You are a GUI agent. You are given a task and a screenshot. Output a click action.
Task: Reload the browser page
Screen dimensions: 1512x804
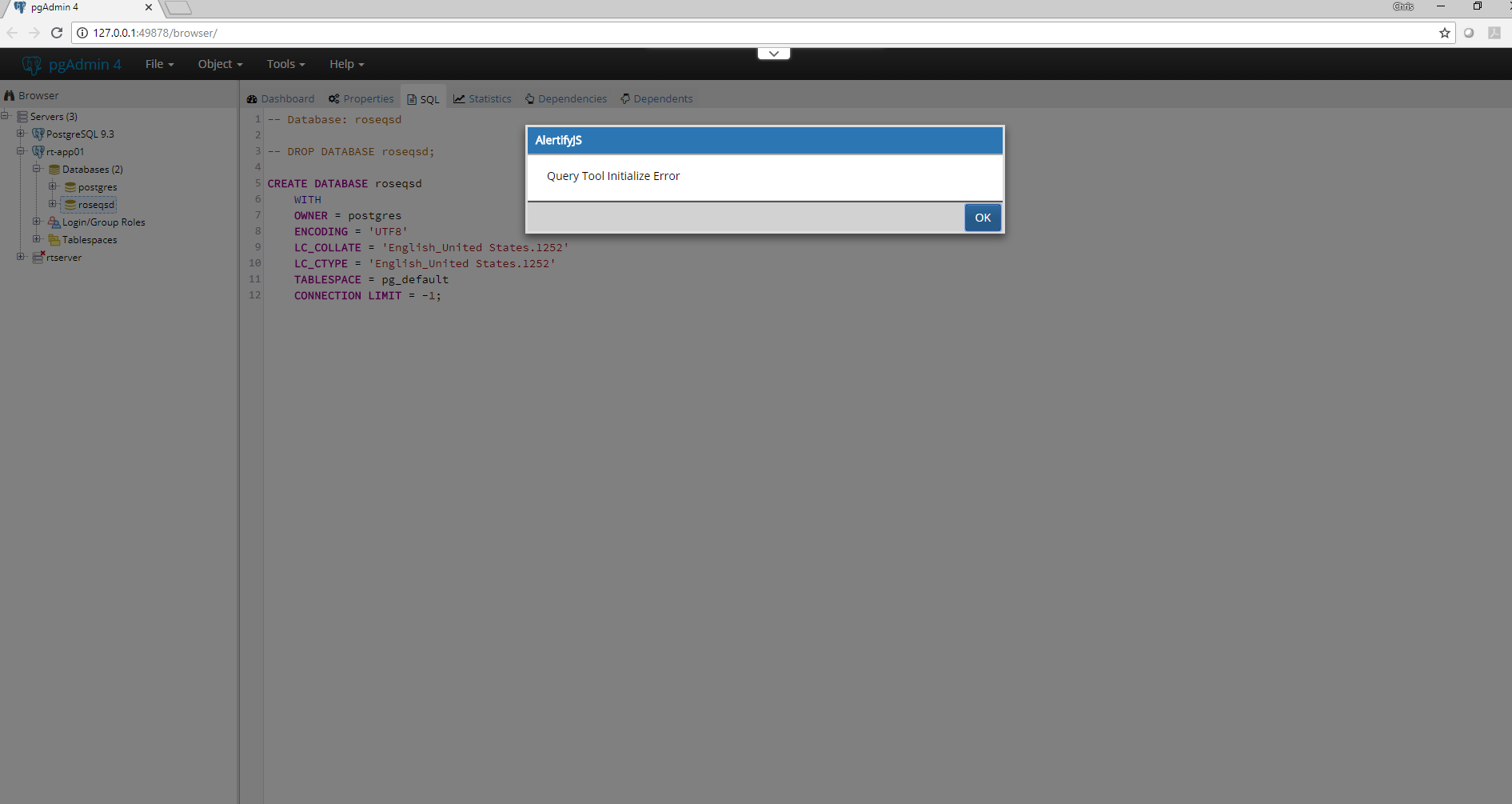57,33
